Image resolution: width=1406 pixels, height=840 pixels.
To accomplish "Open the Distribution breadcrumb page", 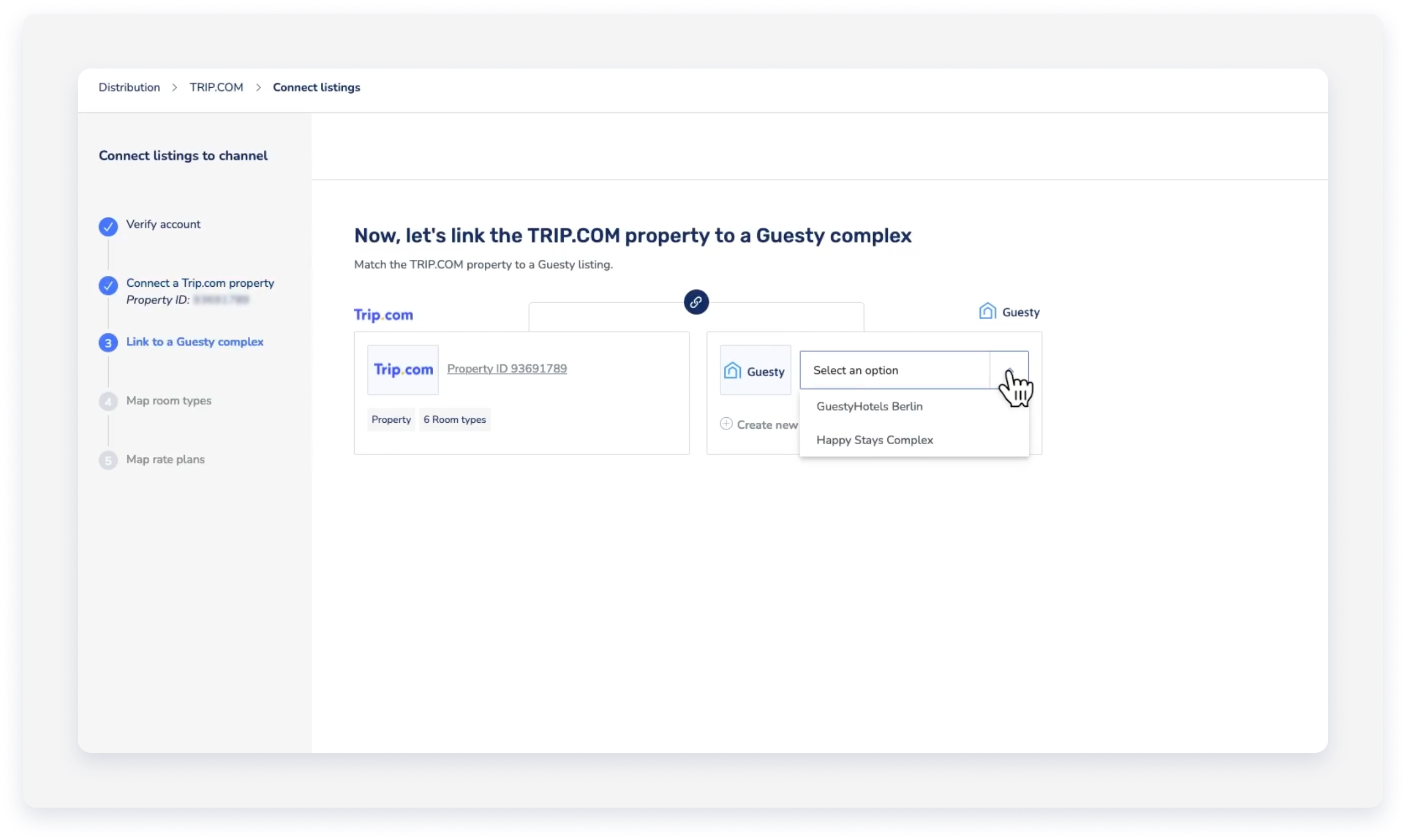I will tap(129, 87).
